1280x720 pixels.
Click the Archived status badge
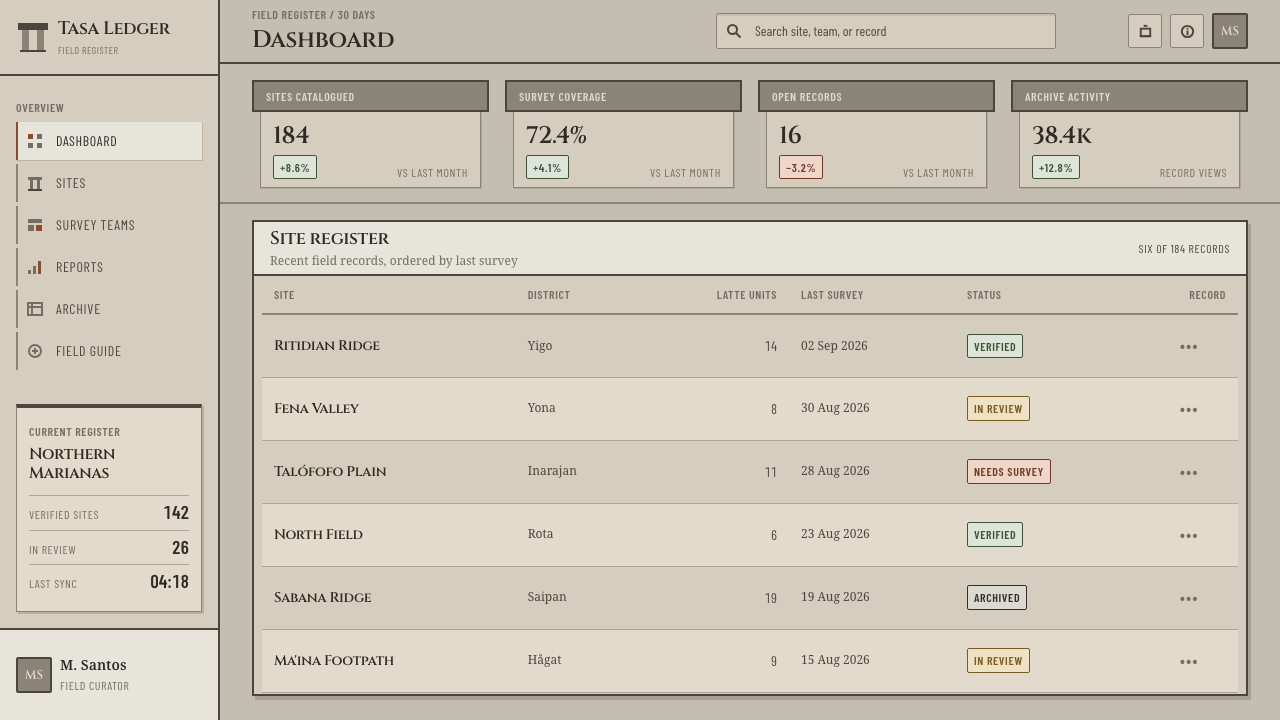click(x=997, y=598)
